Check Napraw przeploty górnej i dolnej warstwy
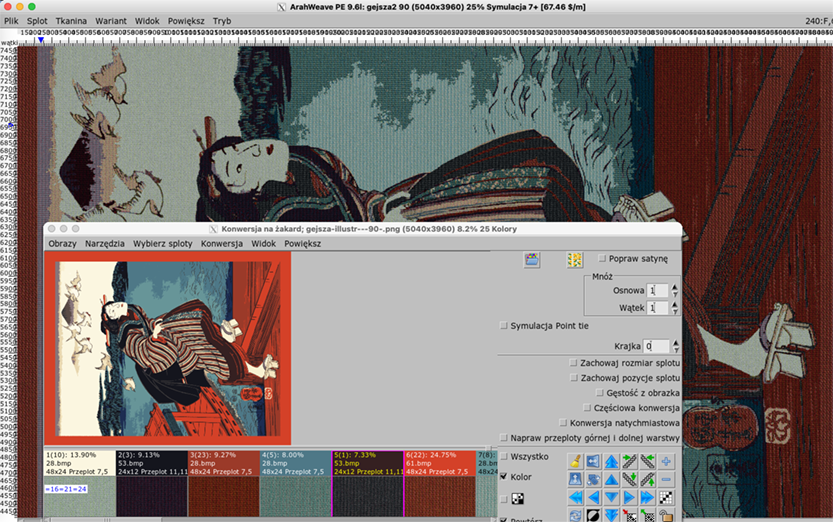 click(x=504, y=438)
